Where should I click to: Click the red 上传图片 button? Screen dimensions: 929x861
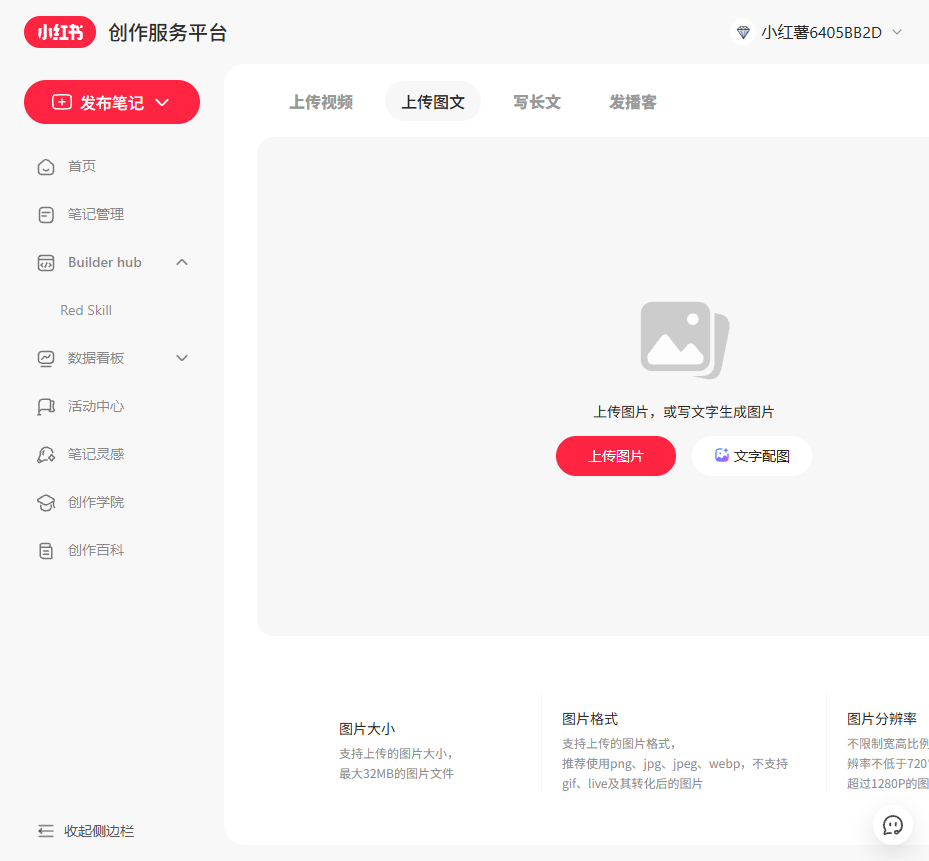616,456
